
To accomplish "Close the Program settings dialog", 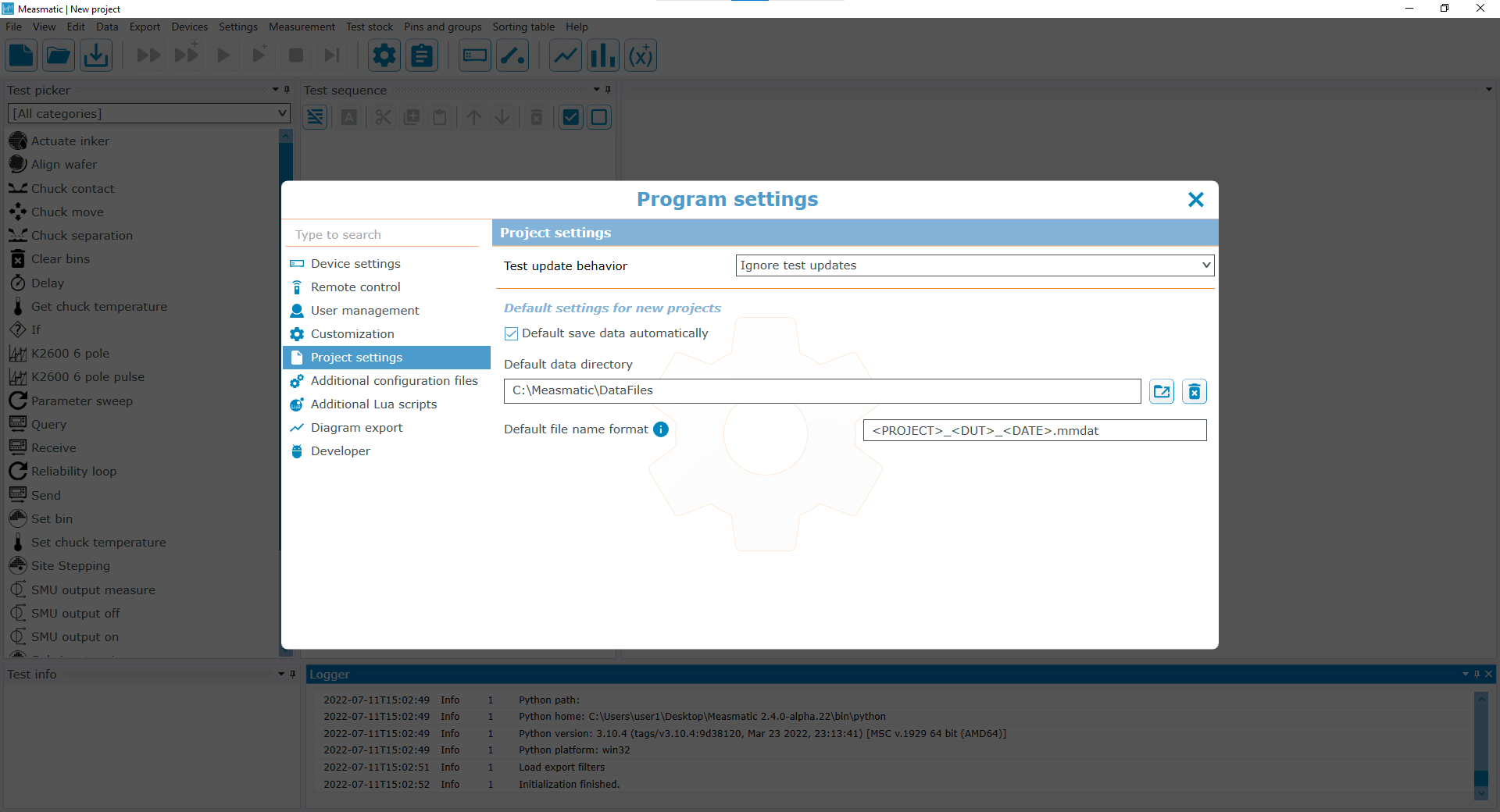I will pos(1195,200).
